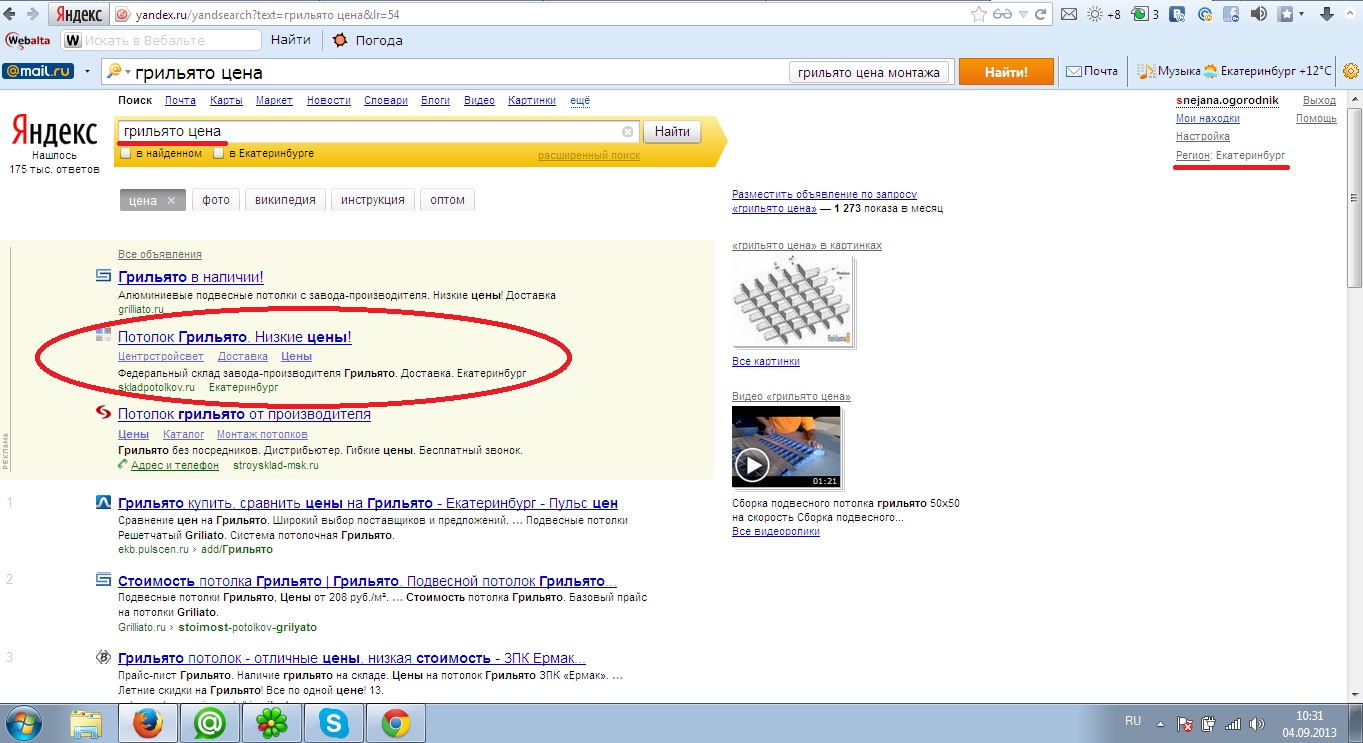Reload the page with the refresh icon

(x=1041, y=15)
